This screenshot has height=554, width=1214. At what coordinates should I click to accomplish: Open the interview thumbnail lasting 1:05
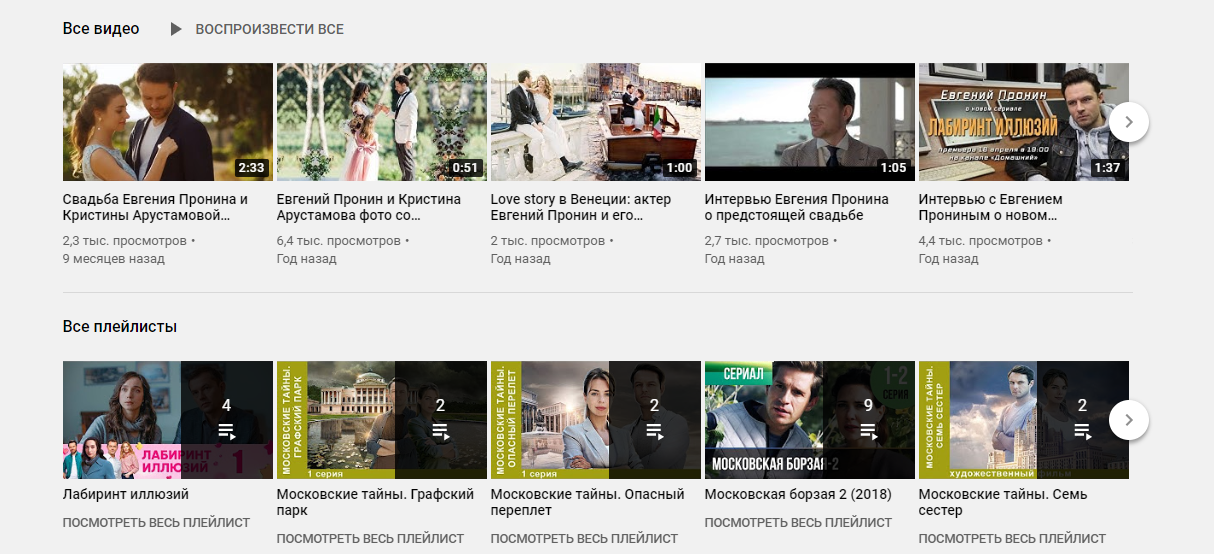pos(810,122)
